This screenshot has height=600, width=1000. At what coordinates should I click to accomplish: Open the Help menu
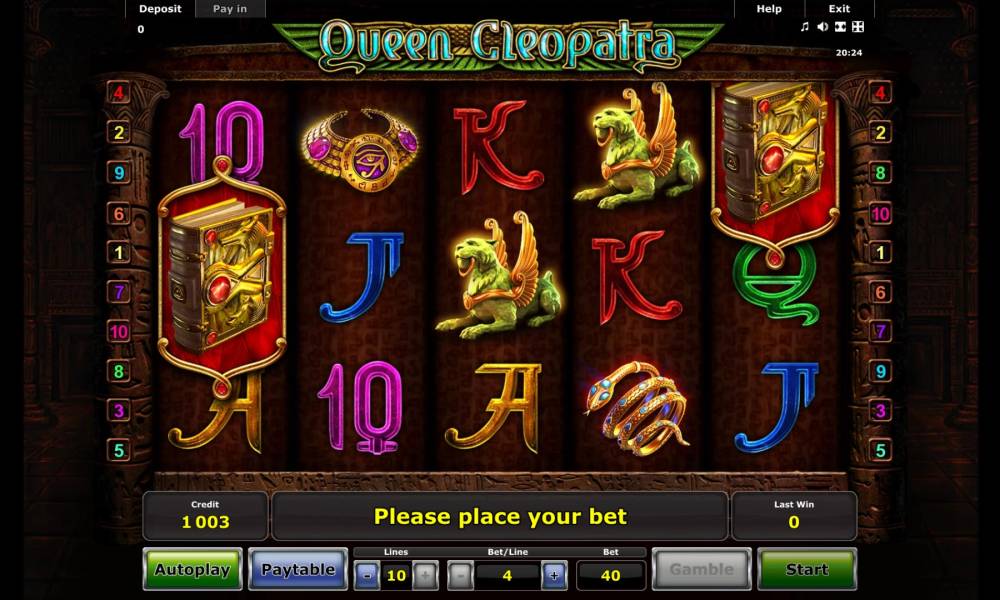[769, 9]
